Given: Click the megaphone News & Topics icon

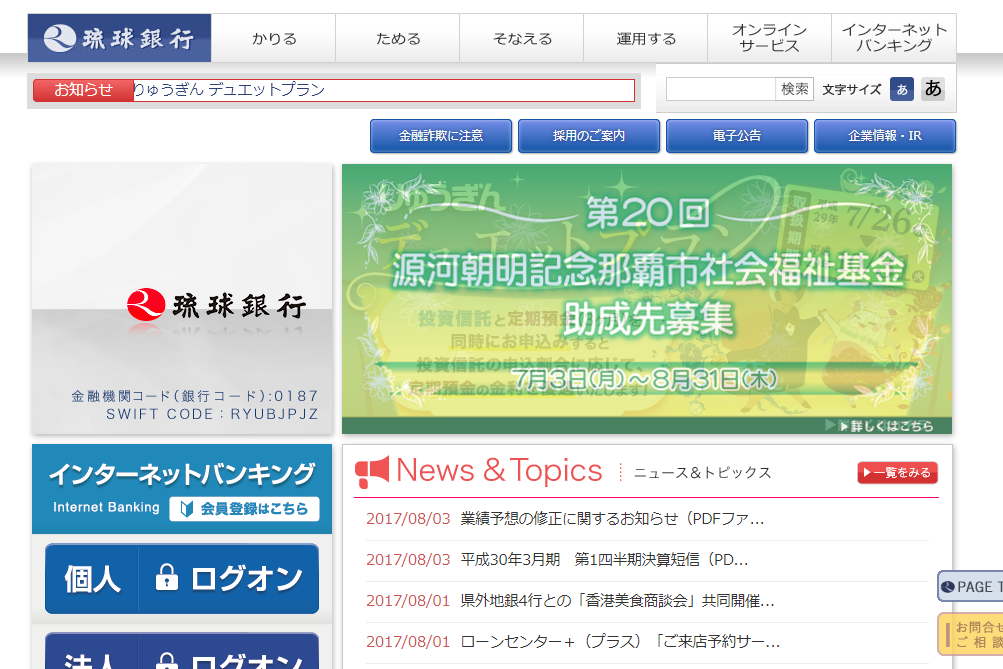Looking at the screenshot, I should click(x=372, y=473).
